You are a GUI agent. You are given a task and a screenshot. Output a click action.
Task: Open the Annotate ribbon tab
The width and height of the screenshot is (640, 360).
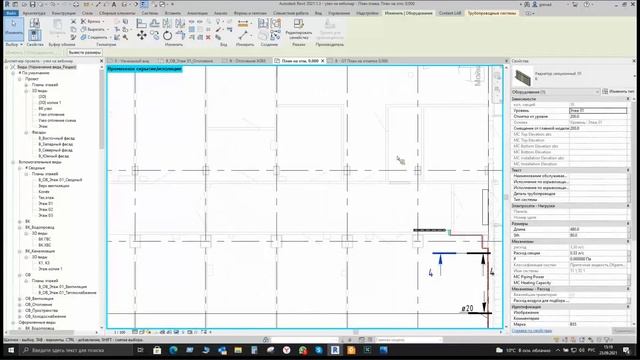(x=198, y=13)
